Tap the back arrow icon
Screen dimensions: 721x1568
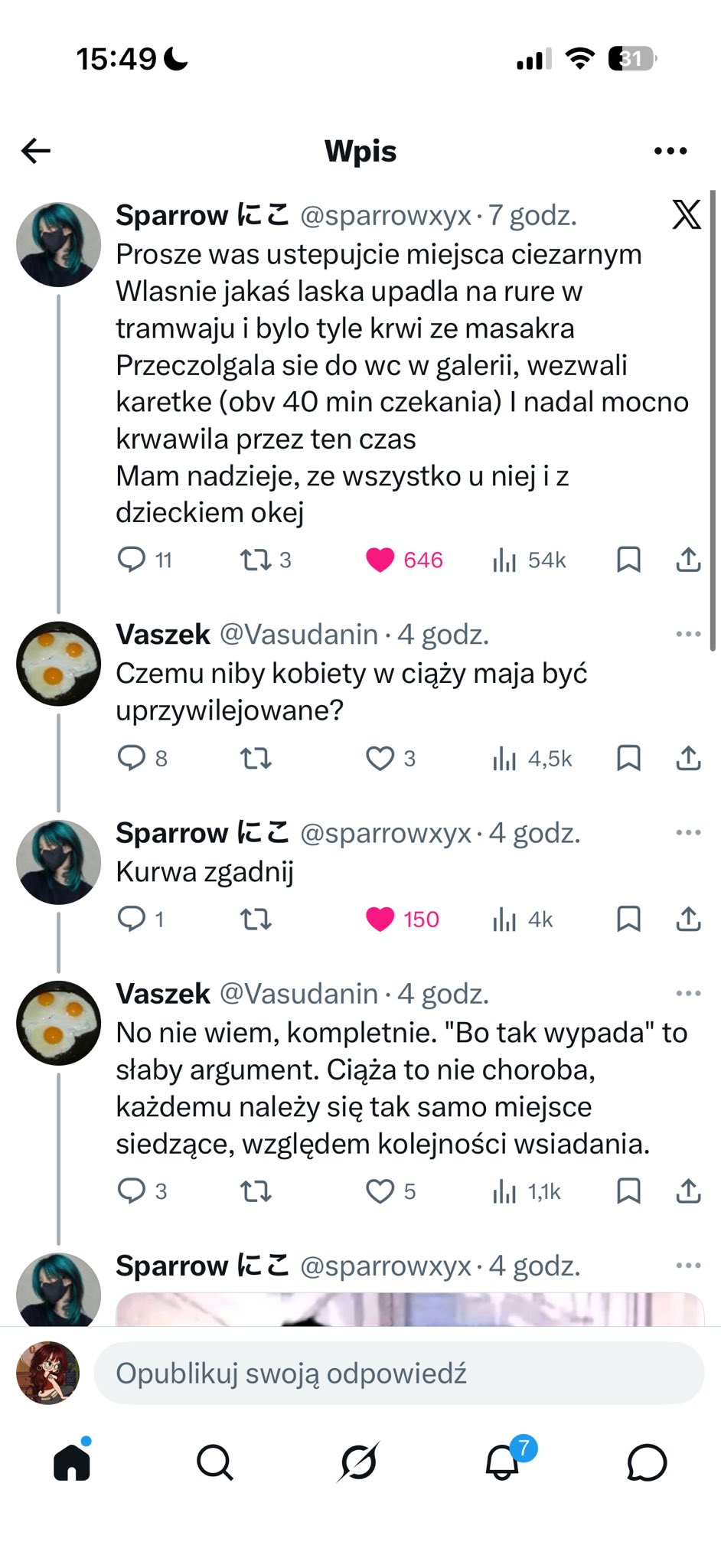(x=36, y=151)
